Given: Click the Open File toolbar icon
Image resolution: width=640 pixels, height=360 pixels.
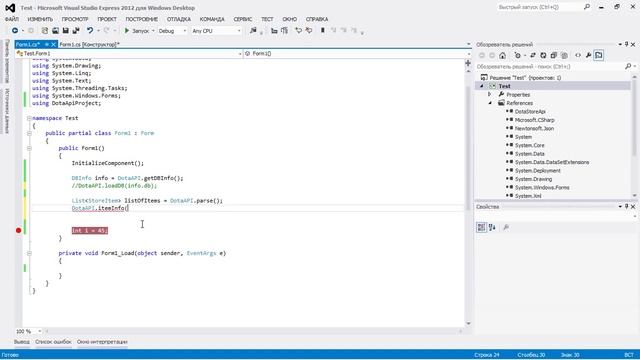Looking at the screenshot, I should [55, 31].
